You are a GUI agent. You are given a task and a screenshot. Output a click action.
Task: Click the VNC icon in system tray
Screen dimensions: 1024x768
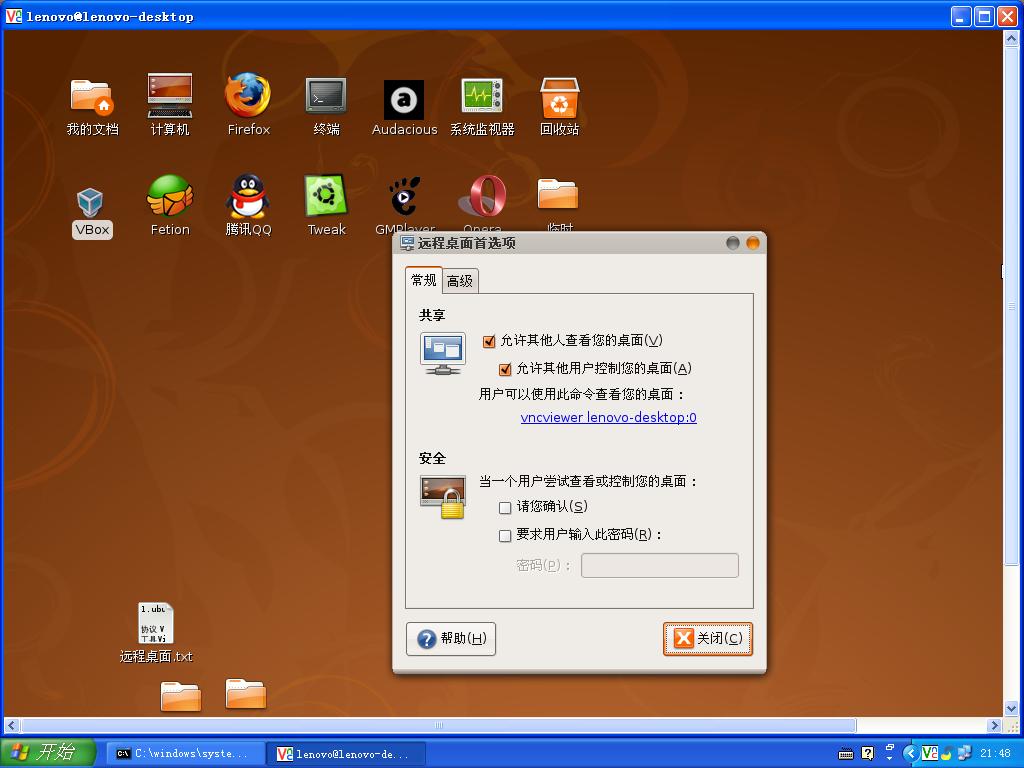pos(929,753)
